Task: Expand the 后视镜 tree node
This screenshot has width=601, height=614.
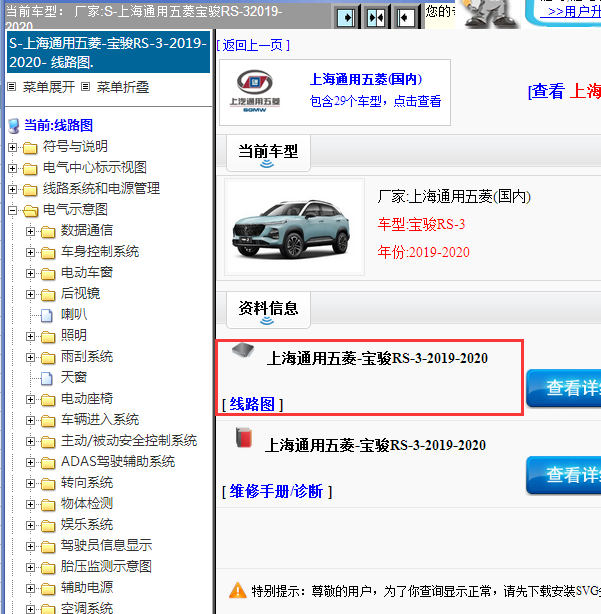Action: tap(31, 294)
